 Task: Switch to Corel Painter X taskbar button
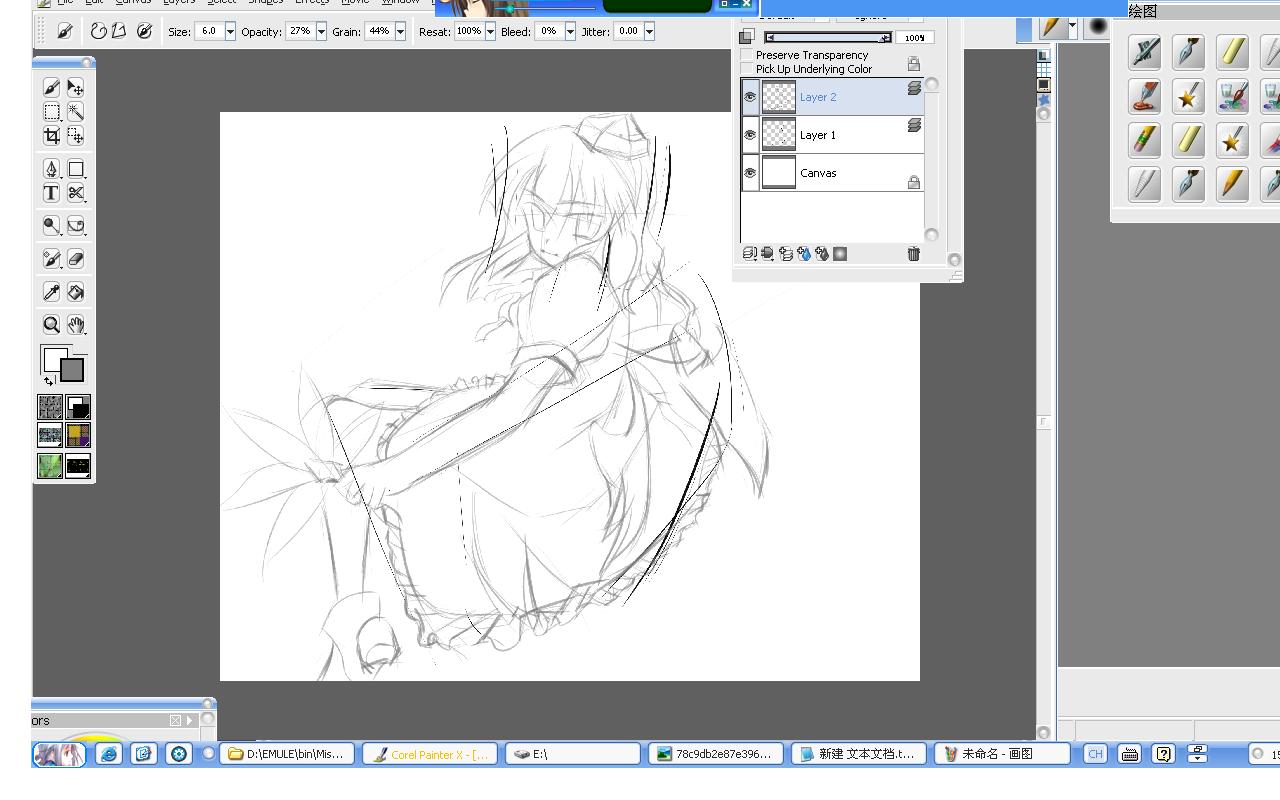pyautogui.click(x=430, y=754)
